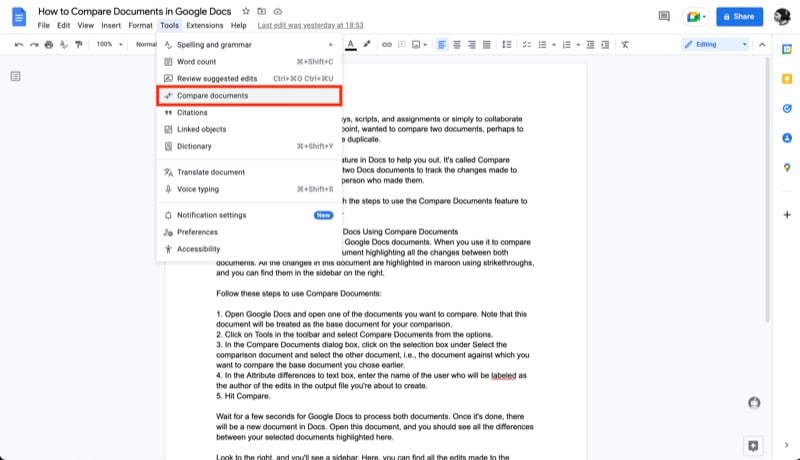This screenshot has width=800, height=460.
Task: Open the Help menu
Action: [x=238, y=25]
